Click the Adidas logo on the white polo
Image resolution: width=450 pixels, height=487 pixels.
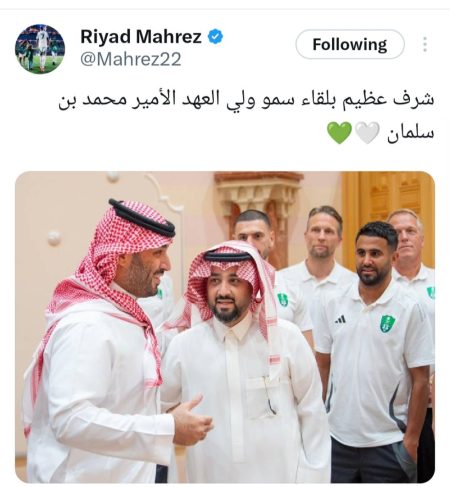point(340,320)
